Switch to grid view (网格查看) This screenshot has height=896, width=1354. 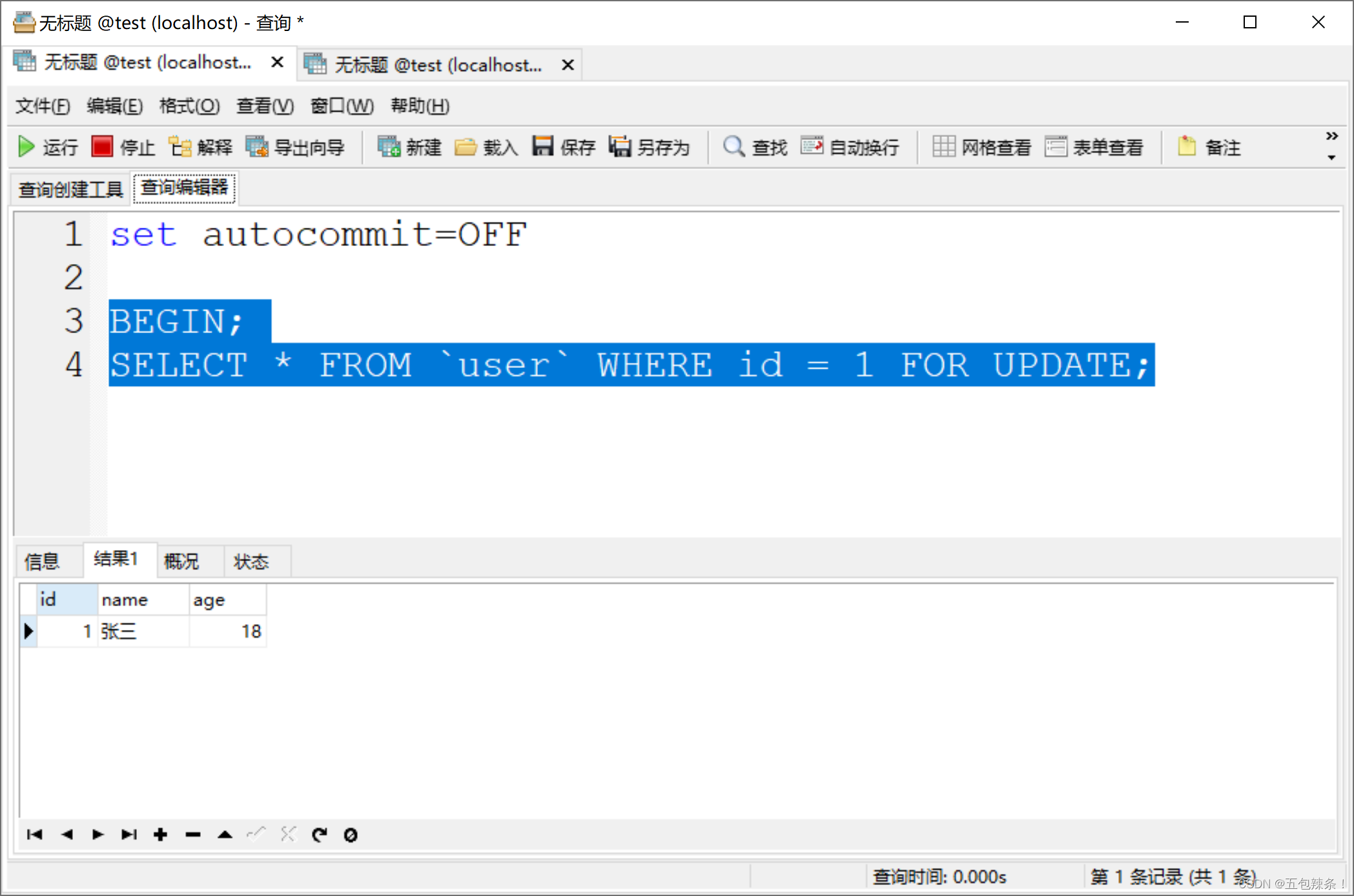click(982, 147)
